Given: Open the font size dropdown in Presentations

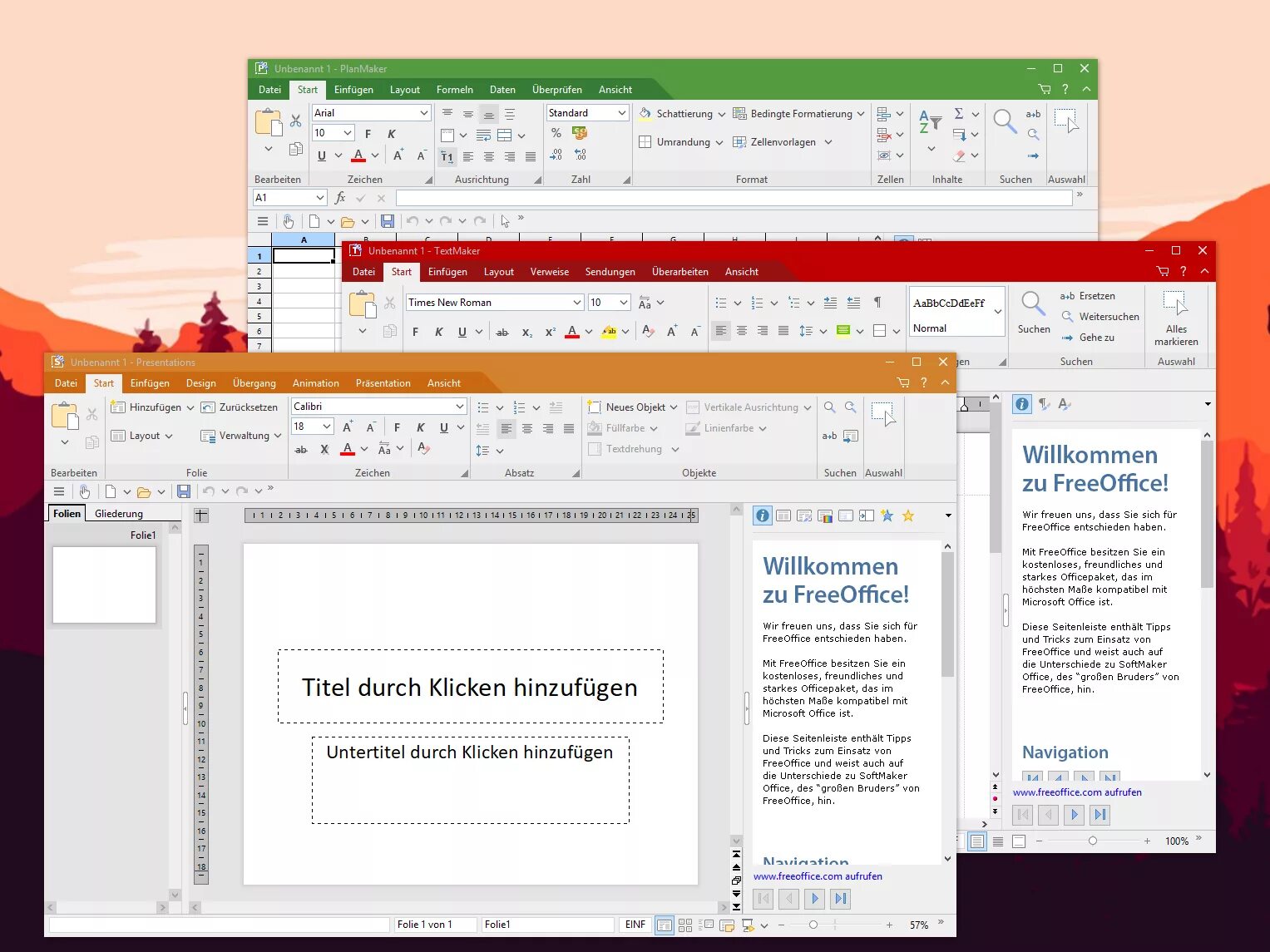Looking at the screenshot, I should [x=324, y=425].
